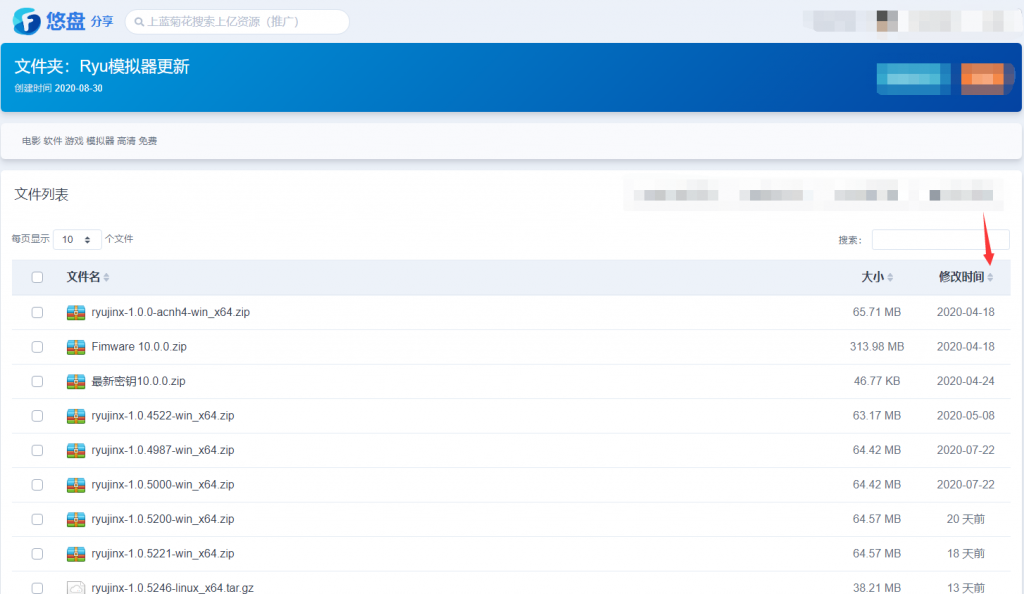The width and height of the screenshot is (1024, 594).
Task: Click the tags line 电影 软件 游戏 模拟器
Action: 89,141
